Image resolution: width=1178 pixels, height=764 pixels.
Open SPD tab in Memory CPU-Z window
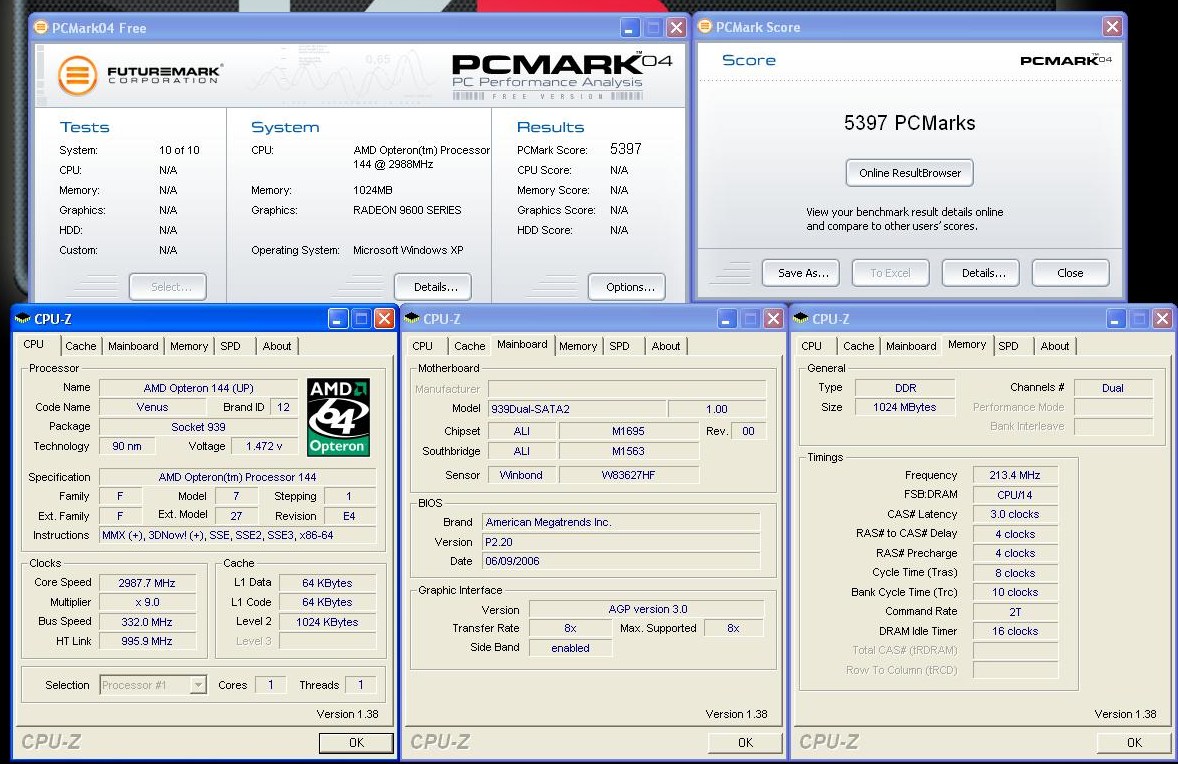click(x=1008, y=346)
